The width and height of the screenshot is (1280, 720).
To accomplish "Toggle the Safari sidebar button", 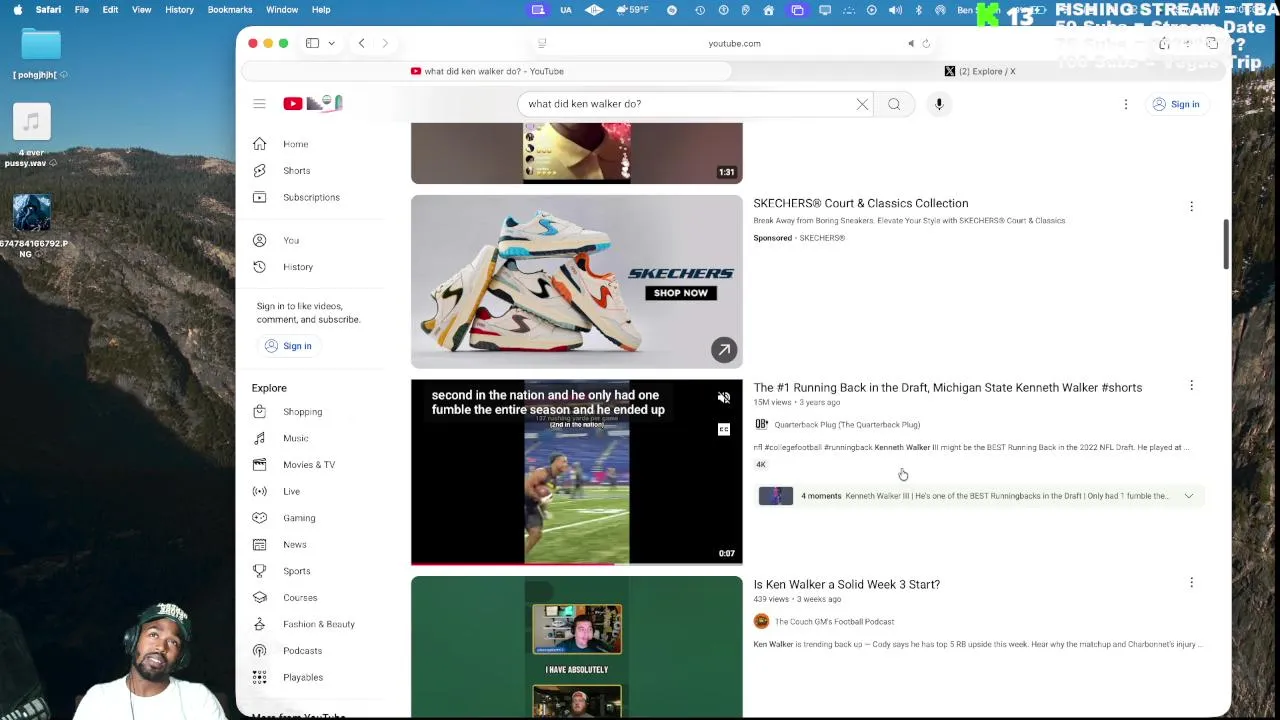I will click(312, 43).
